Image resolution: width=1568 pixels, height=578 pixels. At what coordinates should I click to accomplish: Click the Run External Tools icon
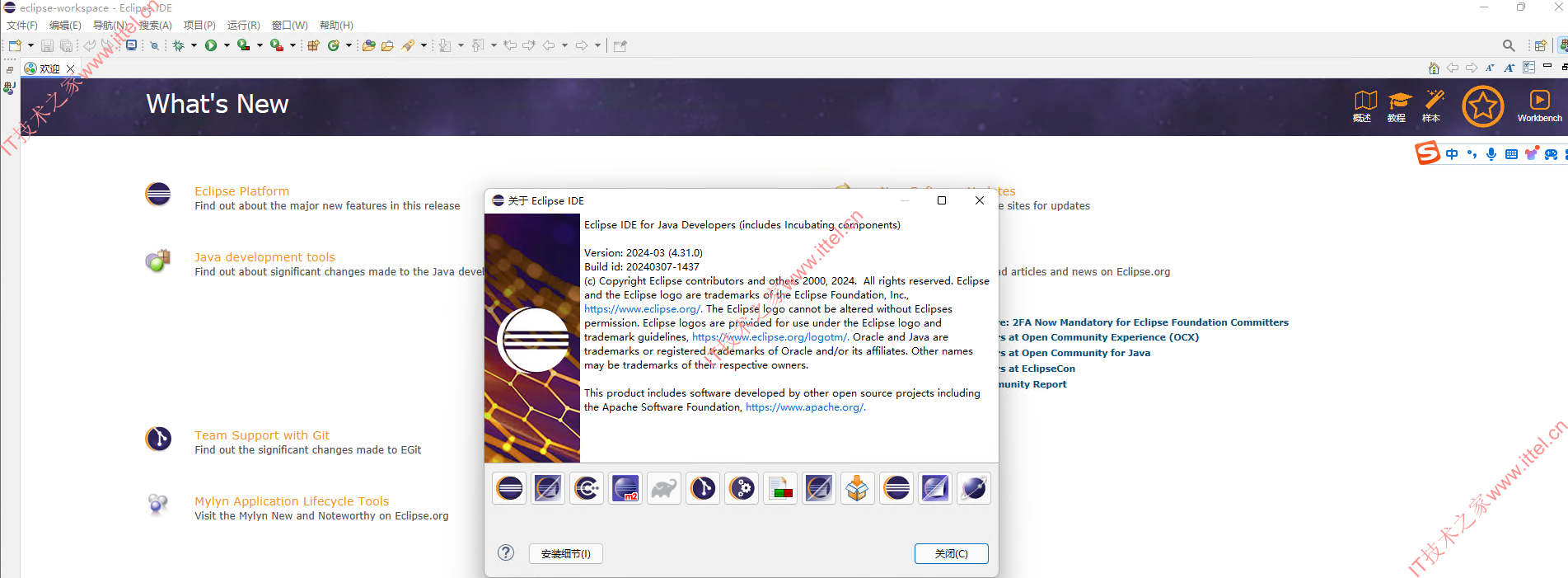click(x=277, y=45)
